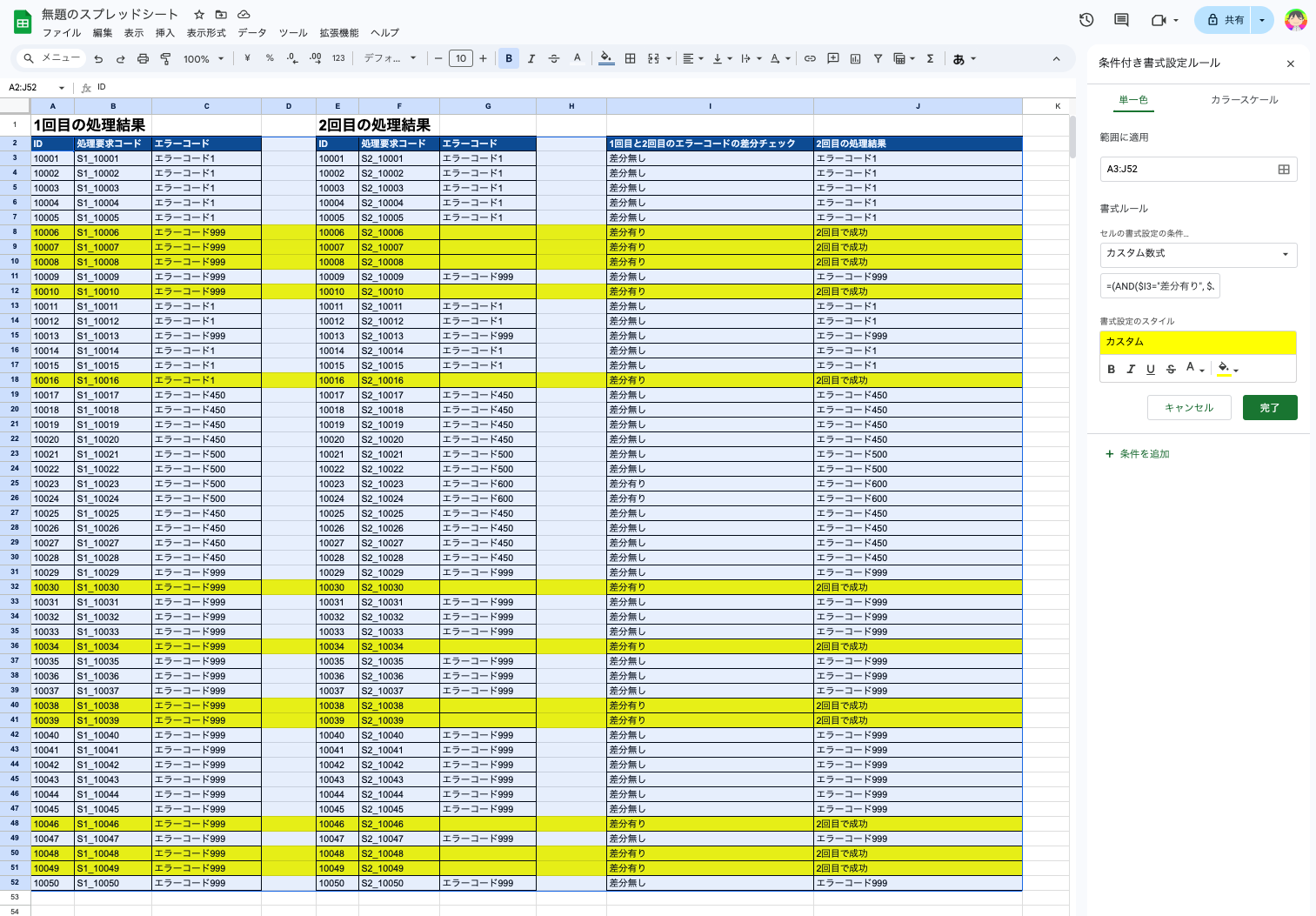Screen dimensions: 1316x916
Task: Open the name box dropdown arrow
Action: coord(62,88)
